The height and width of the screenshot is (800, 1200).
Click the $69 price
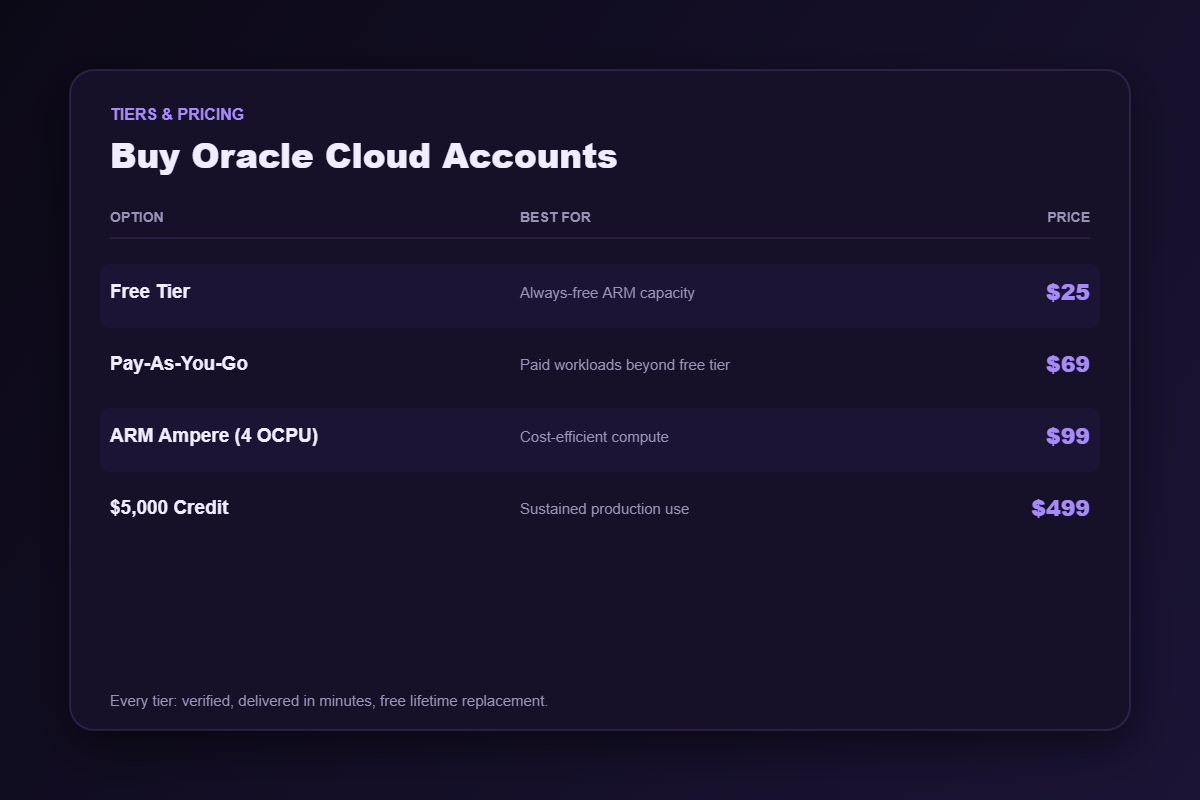(x=1068, y=364)
